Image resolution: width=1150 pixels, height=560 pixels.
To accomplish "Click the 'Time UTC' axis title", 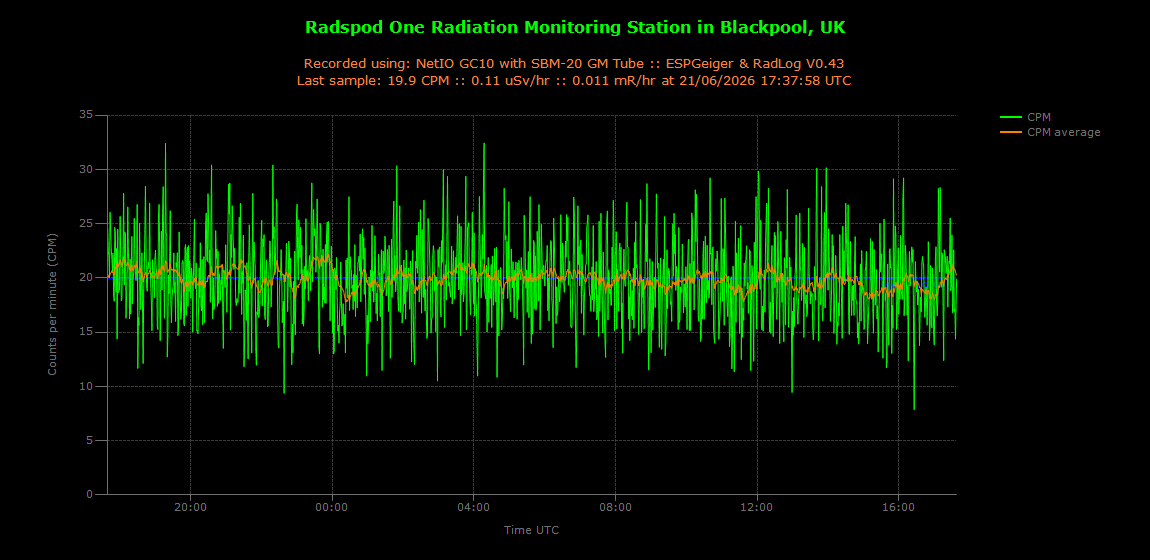I will click(x=532, y=529).
